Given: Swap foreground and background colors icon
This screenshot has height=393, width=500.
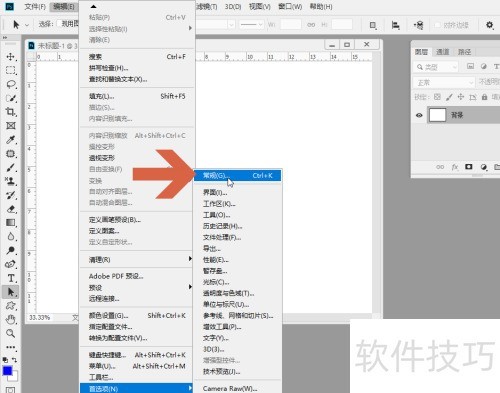Looking at the screenshot, I should (14, 360).
